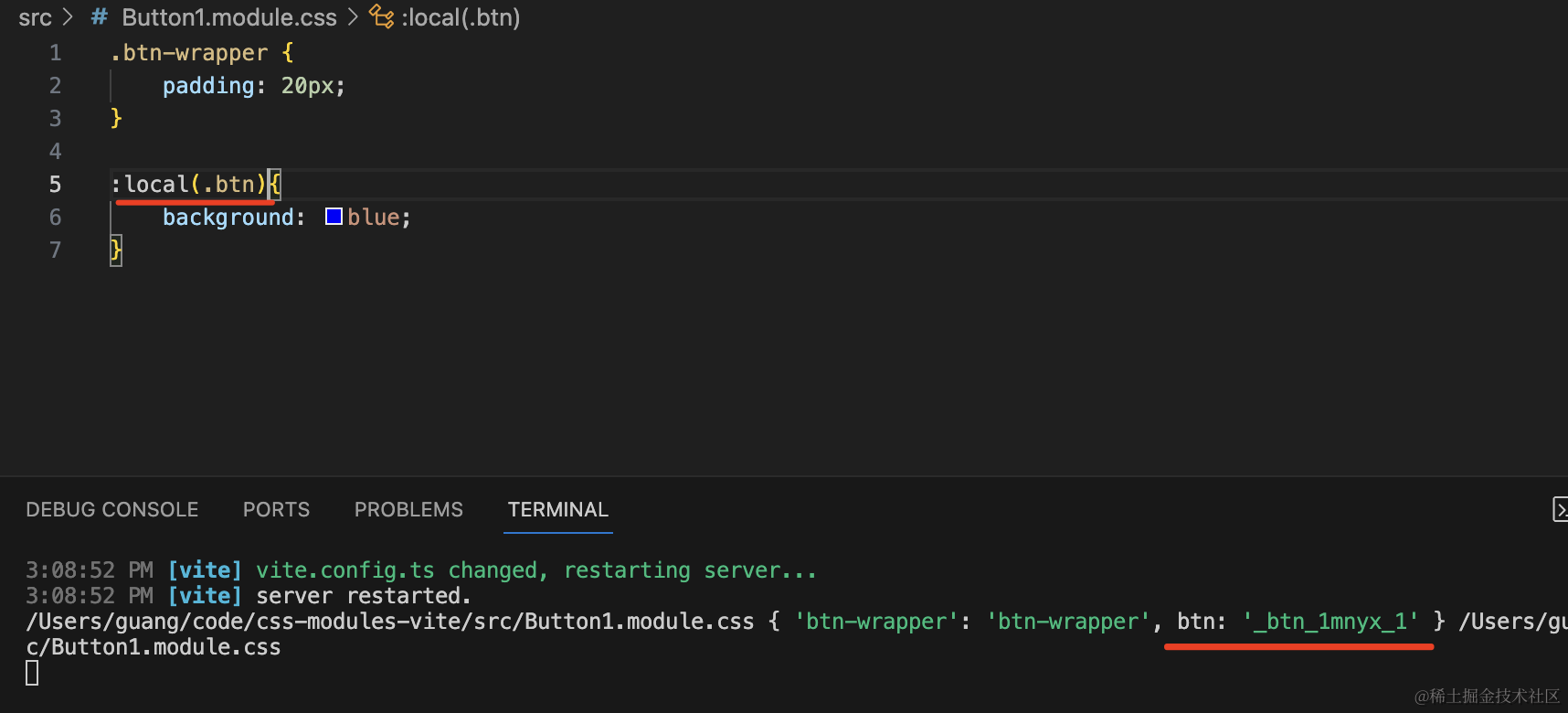Click the padding property name
1568x713 pixels.
[208, 86]
